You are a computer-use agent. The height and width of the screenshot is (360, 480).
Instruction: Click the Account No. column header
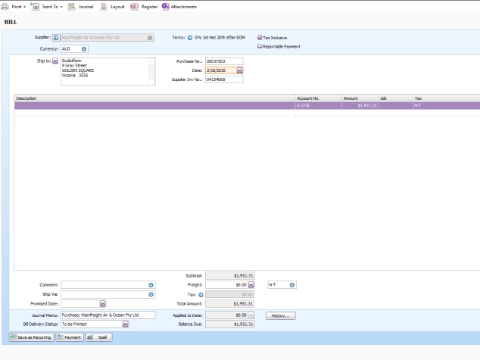318,98
